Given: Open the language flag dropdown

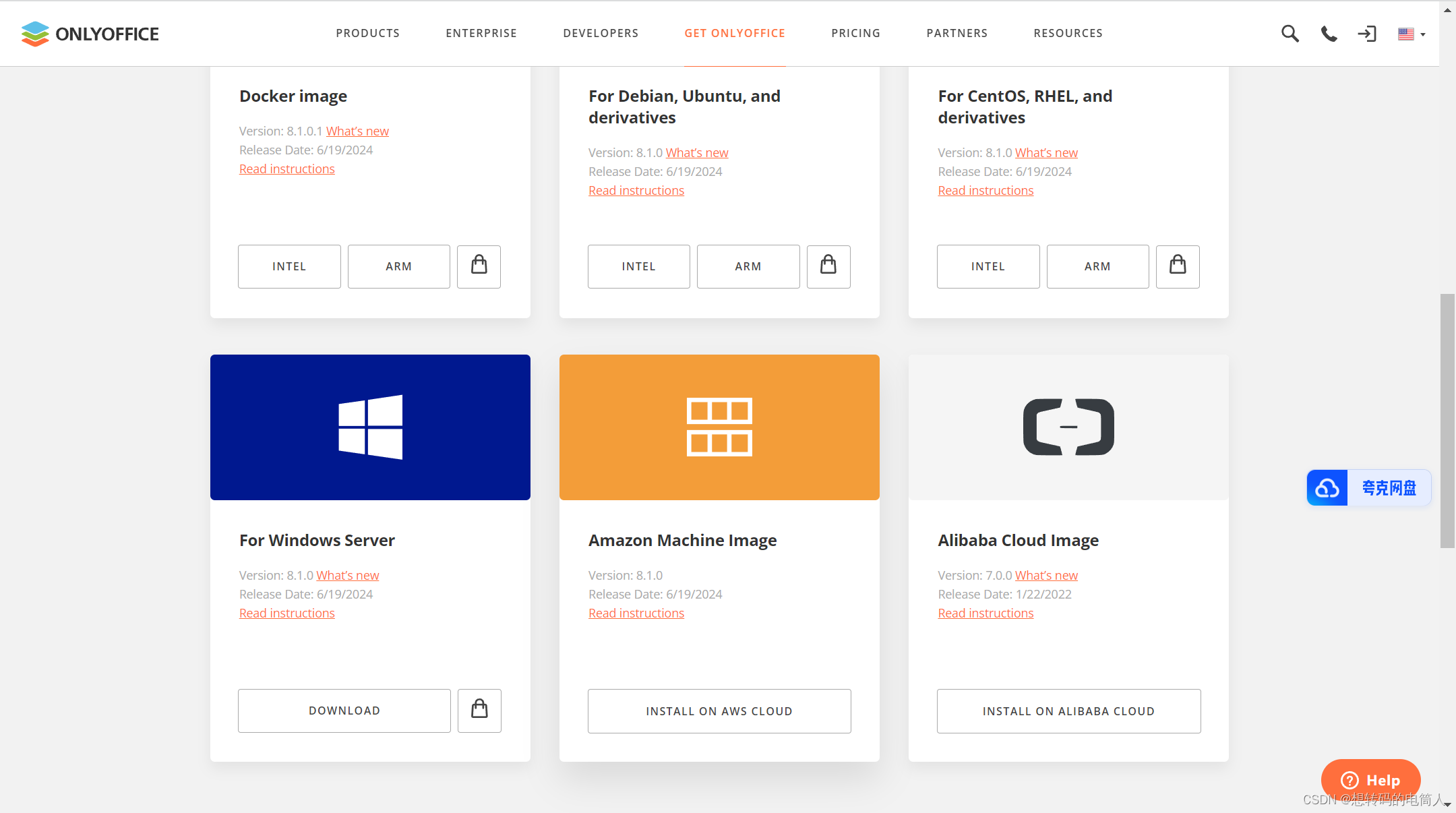Looking at the screenshot, I should click(1411, 34).
